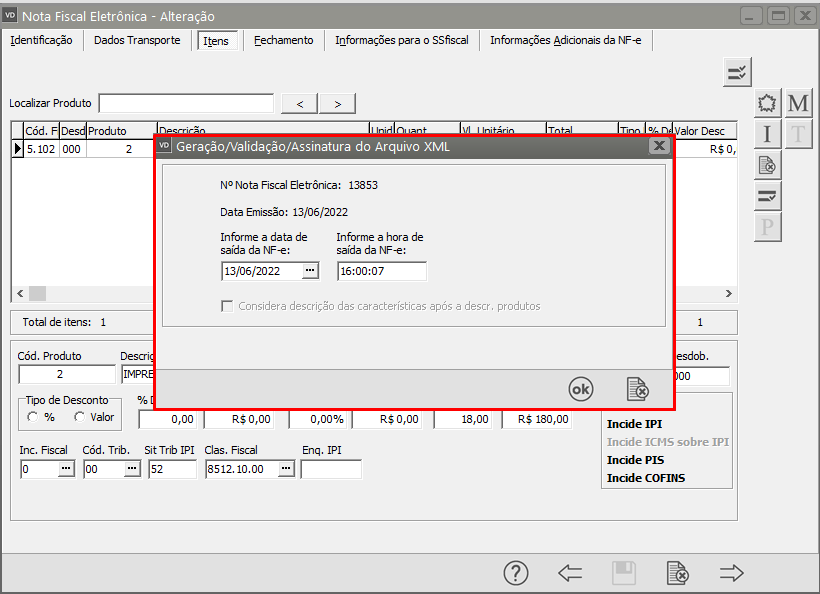Viewport: 820px width, 594px height.
Task: Click the M button in right toolbar
Action: [x=798, y=104]
